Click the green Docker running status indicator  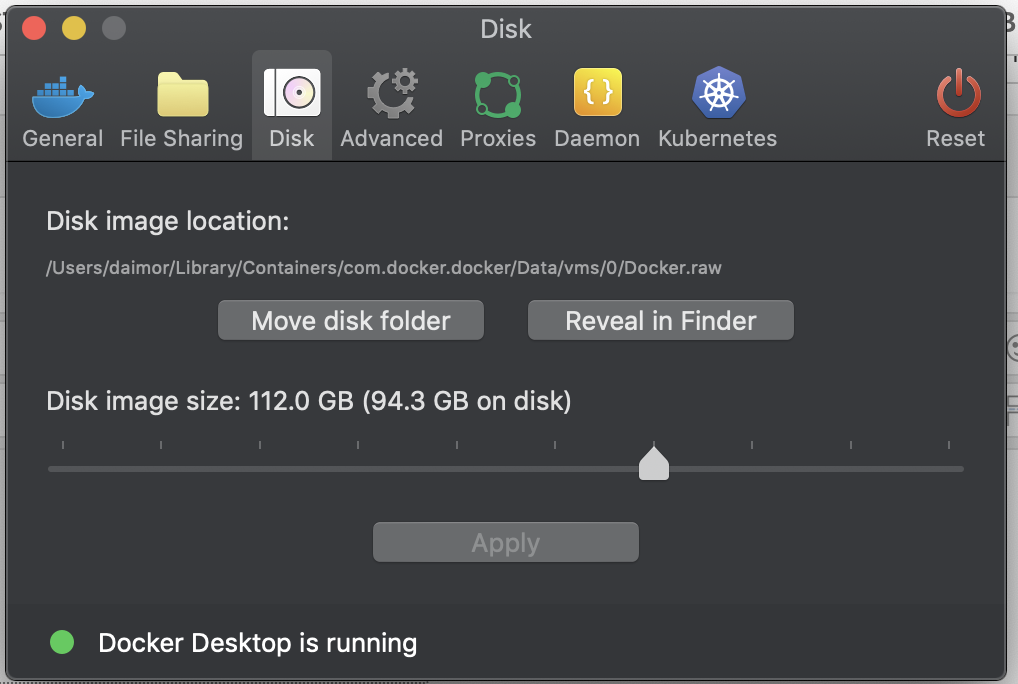coord(62,642)
